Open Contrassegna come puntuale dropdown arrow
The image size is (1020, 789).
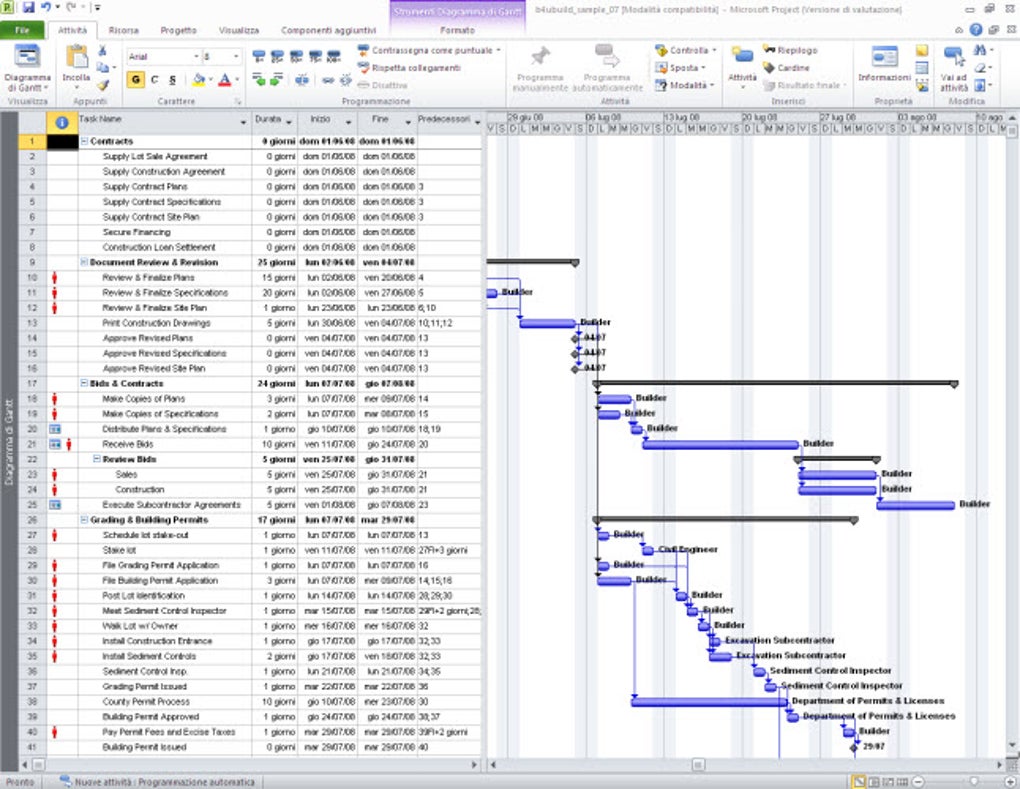pyautogui.click(x=499, y=50)
